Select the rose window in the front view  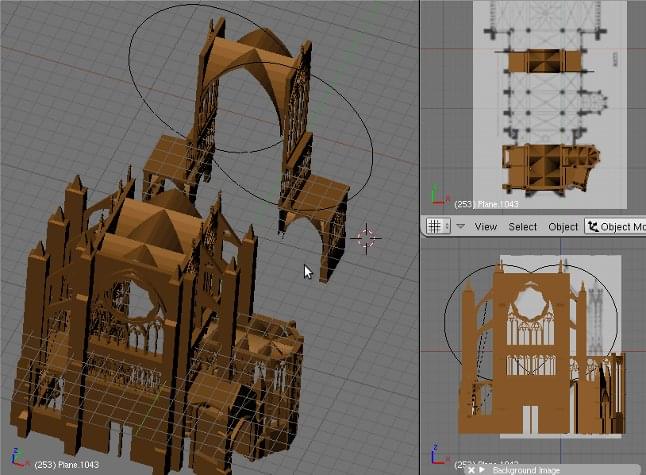coord(531,304)
